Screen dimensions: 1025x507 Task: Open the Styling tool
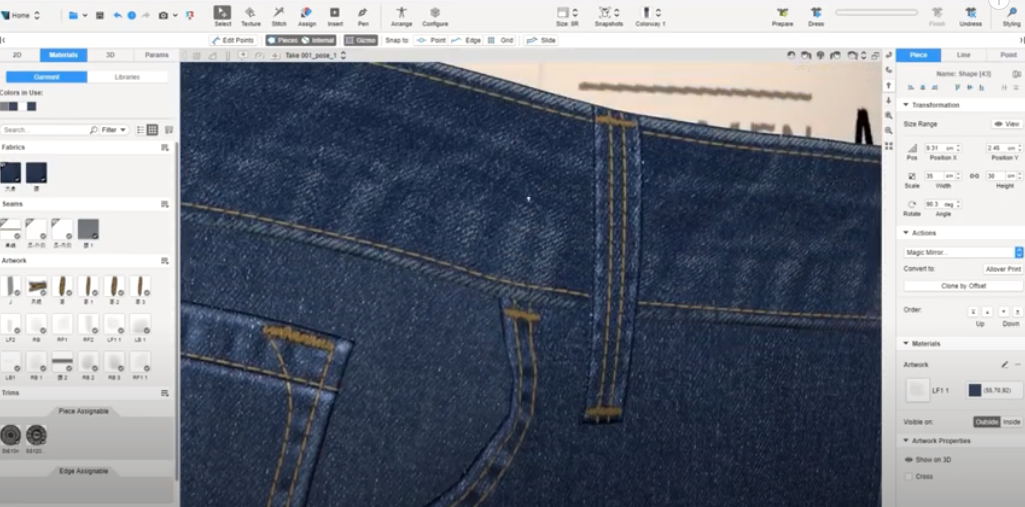click(1011, 15)
